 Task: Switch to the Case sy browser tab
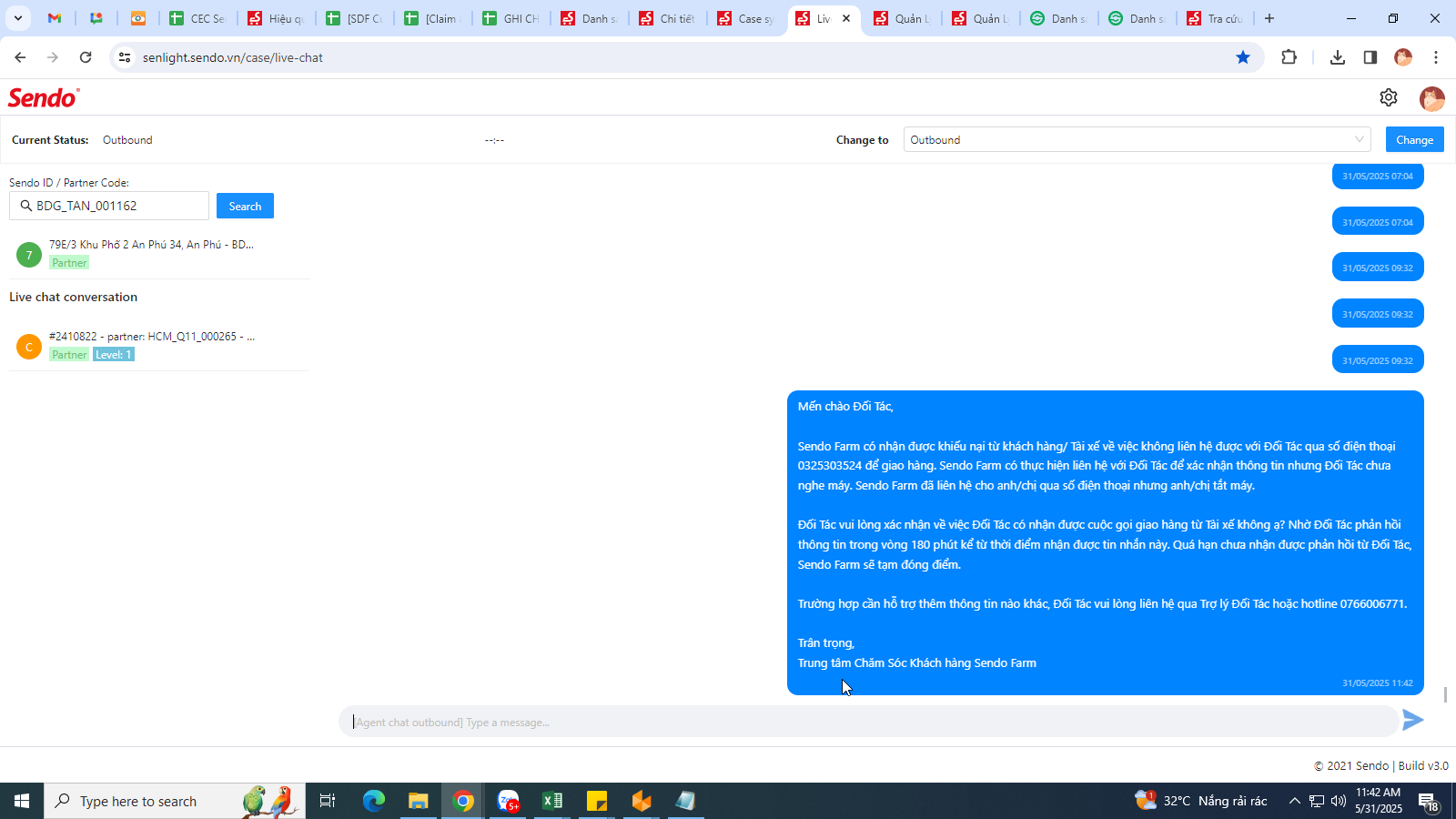tap(745, 18)
